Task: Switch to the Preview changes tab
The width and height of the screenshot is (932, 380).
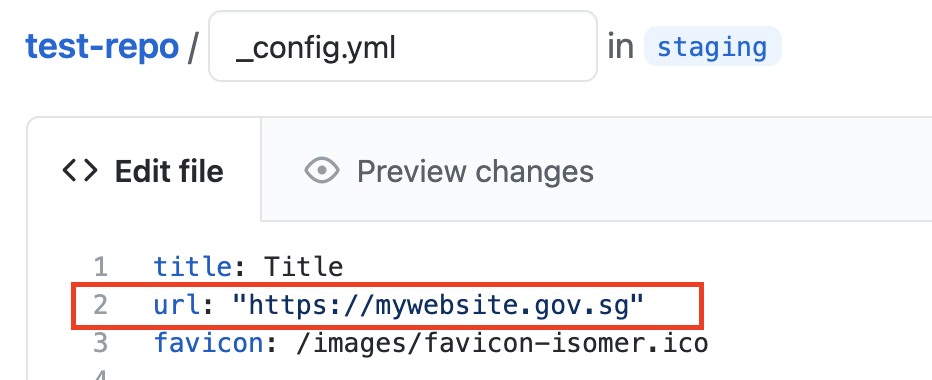Action: 449,171
